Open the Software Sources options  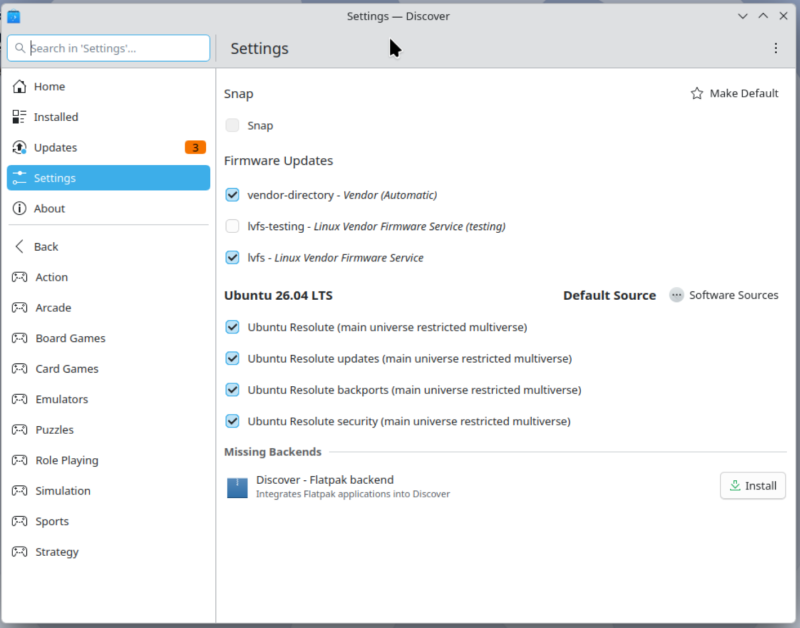(724, 295)
